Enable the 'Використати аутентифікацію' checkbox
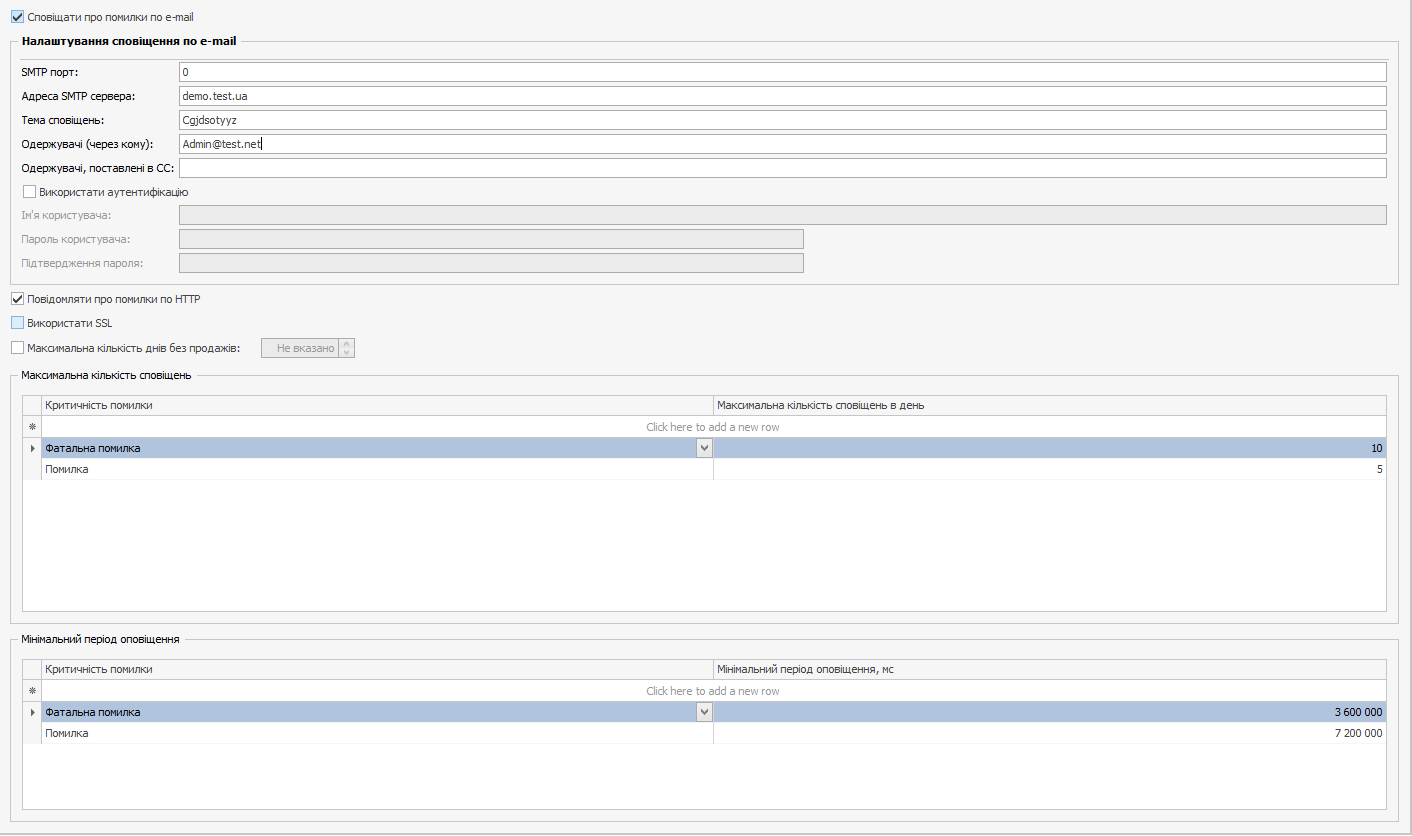Screen dimensions: 1412x836 [29, 192]
